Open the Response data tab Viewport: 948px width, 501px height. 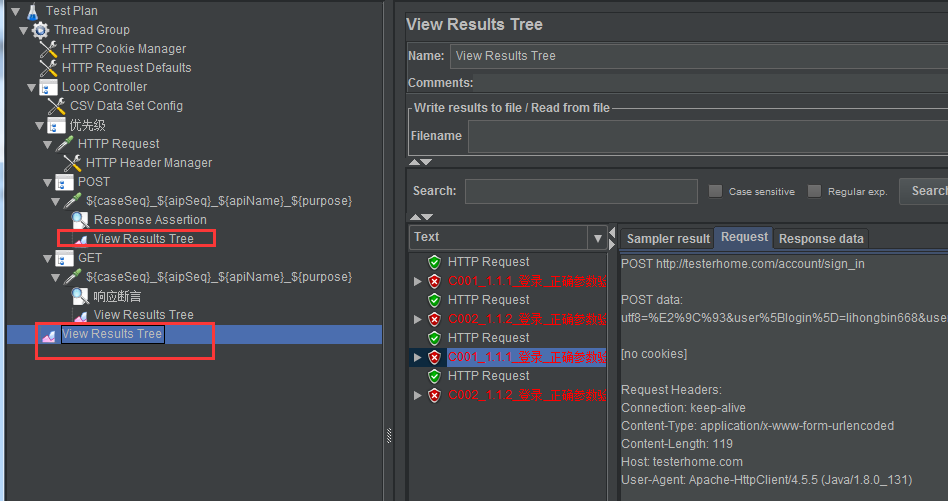point(821,238)
